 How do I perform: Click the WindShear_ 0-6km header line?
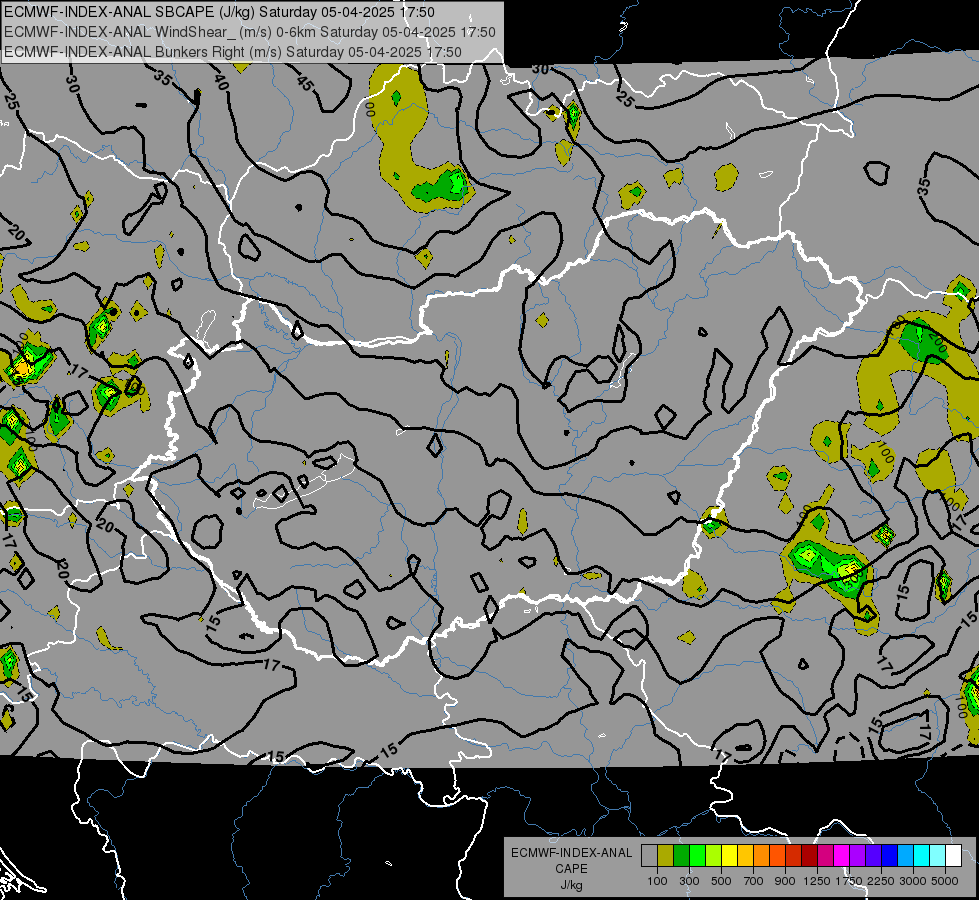[x=250, y=32]
